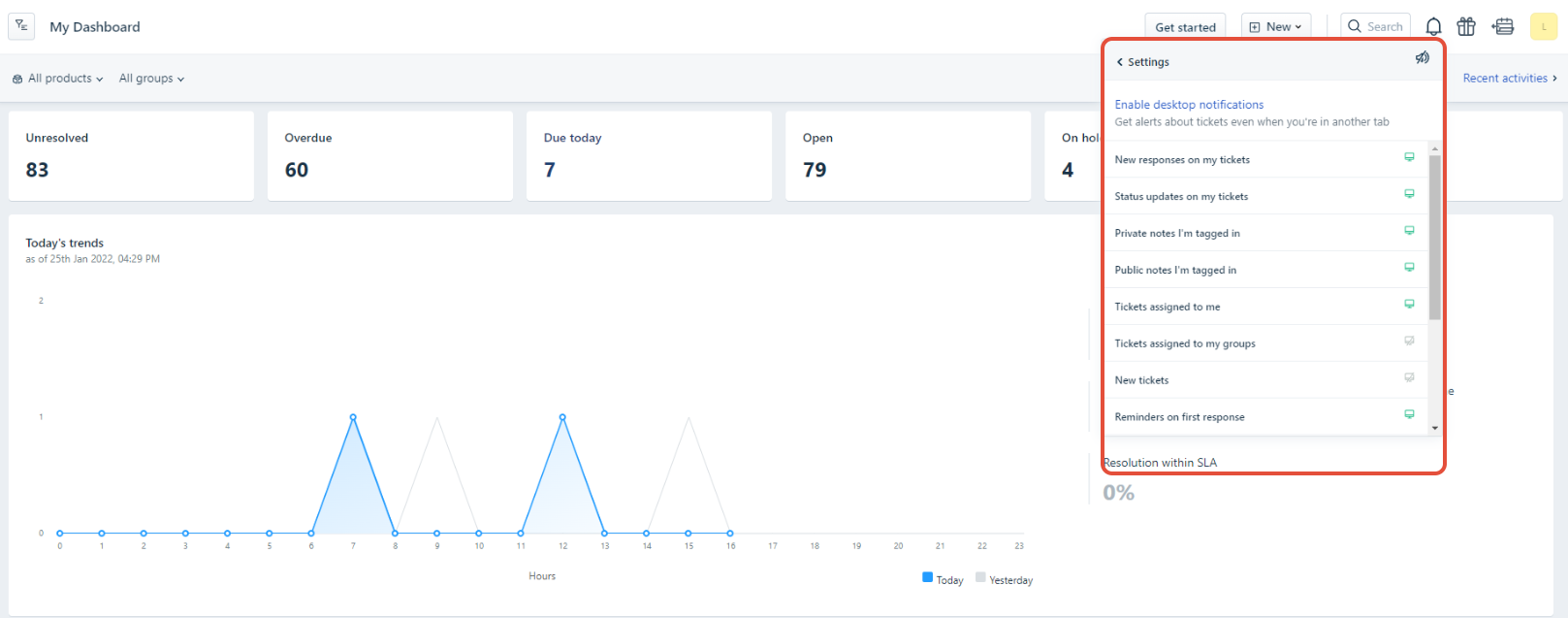Expand the All products filter dropdown

pyautogui.click(x=57, y=79)
